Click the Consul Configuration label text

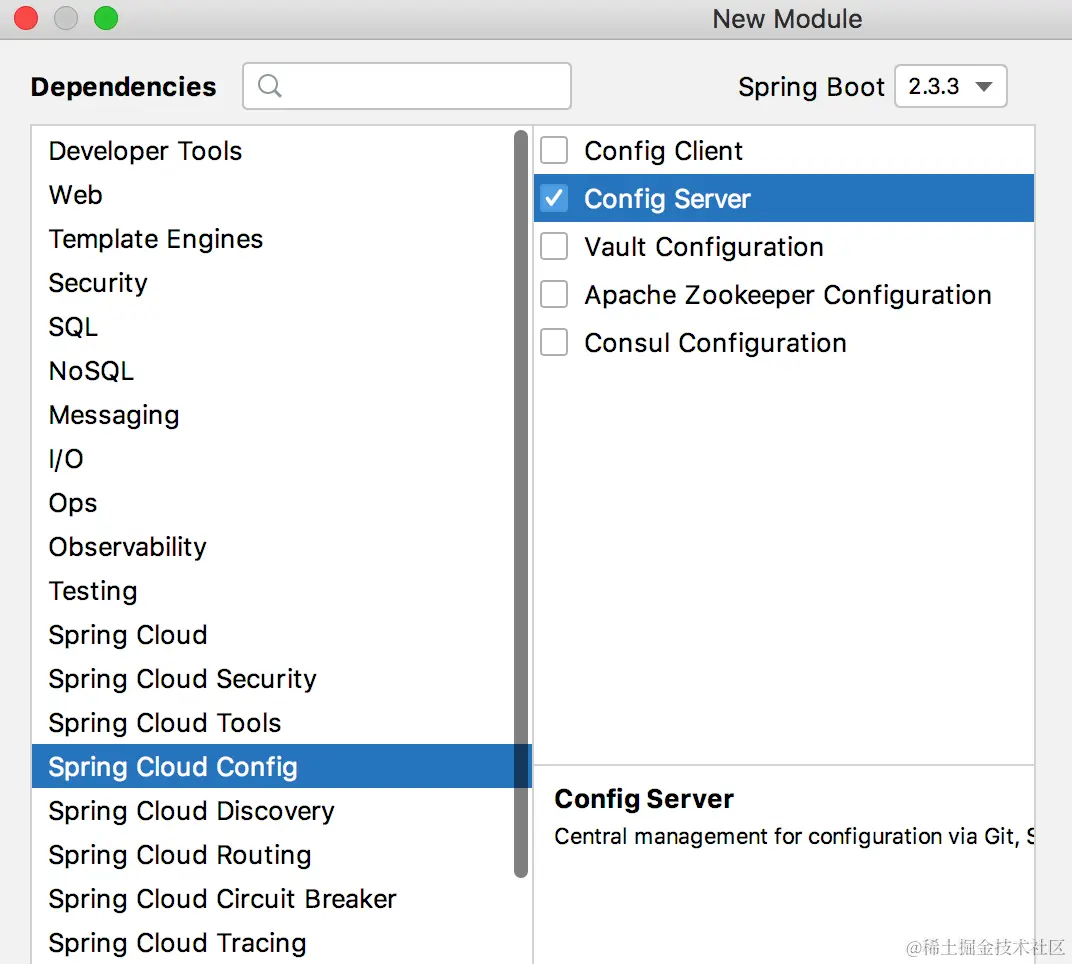pos(715,343)
